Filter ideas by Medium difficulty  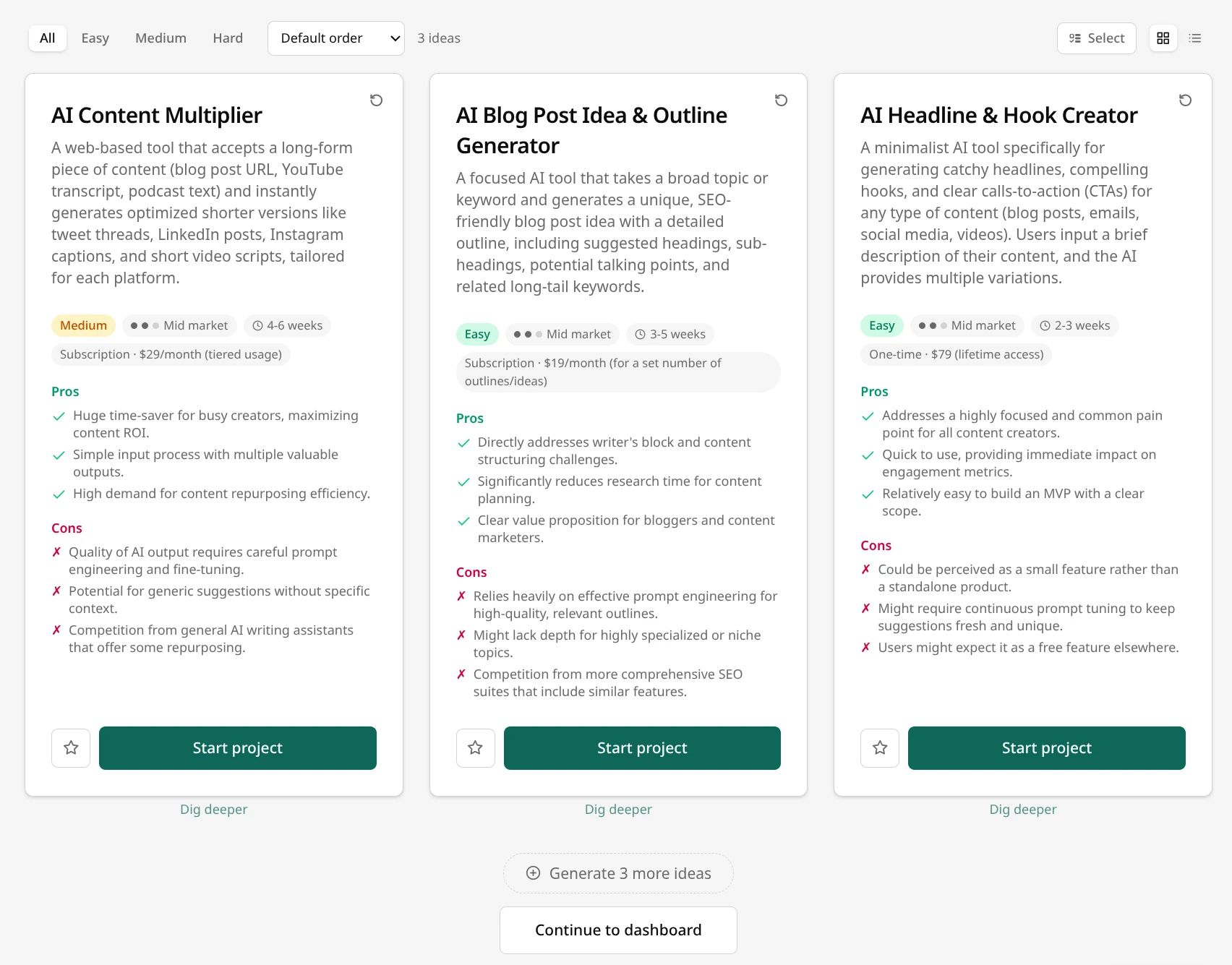pyautogui.click(x=160, y=38)
